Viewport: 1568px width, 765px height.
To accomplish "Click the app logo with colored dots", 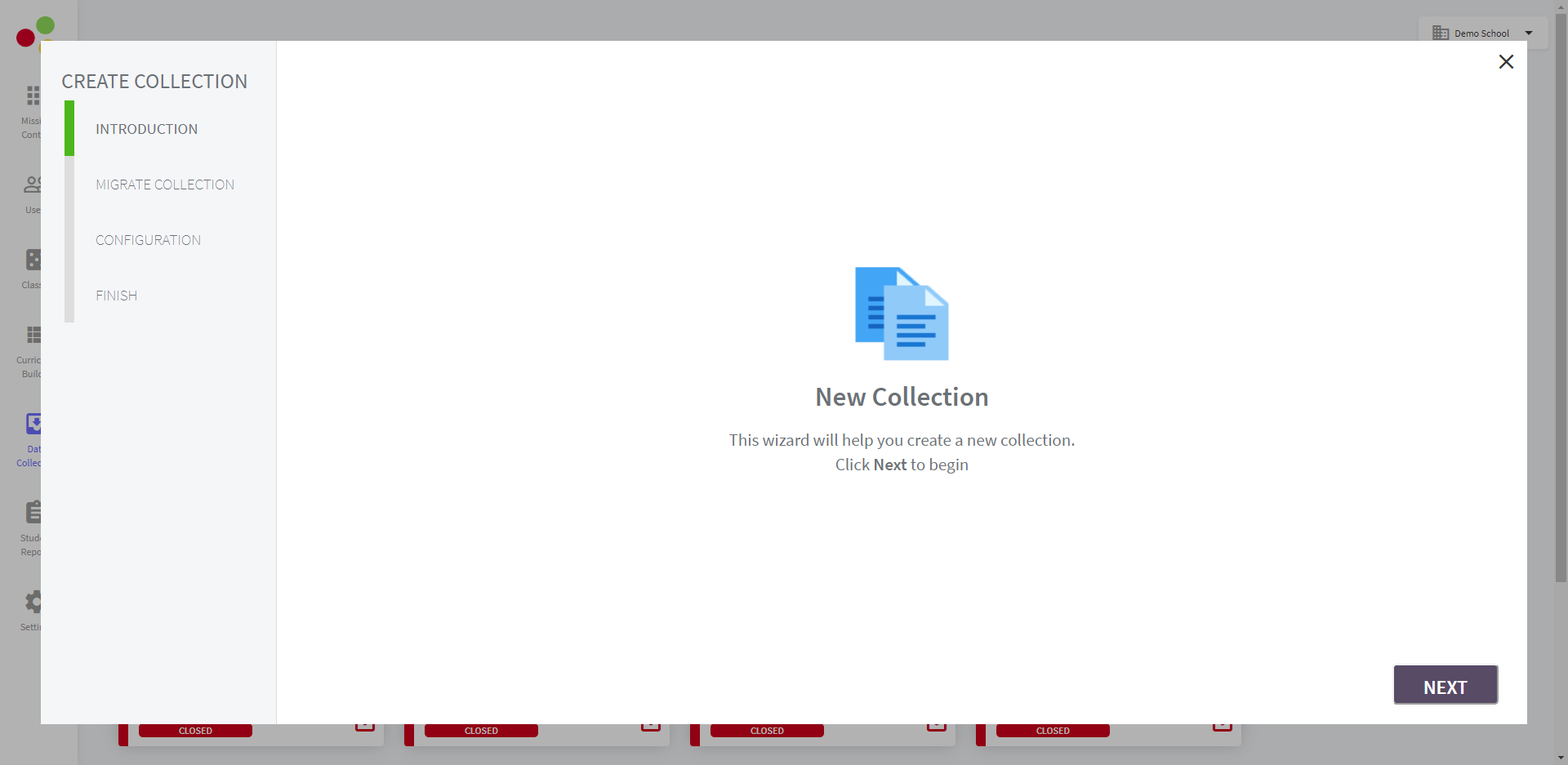I will point(35,32).
